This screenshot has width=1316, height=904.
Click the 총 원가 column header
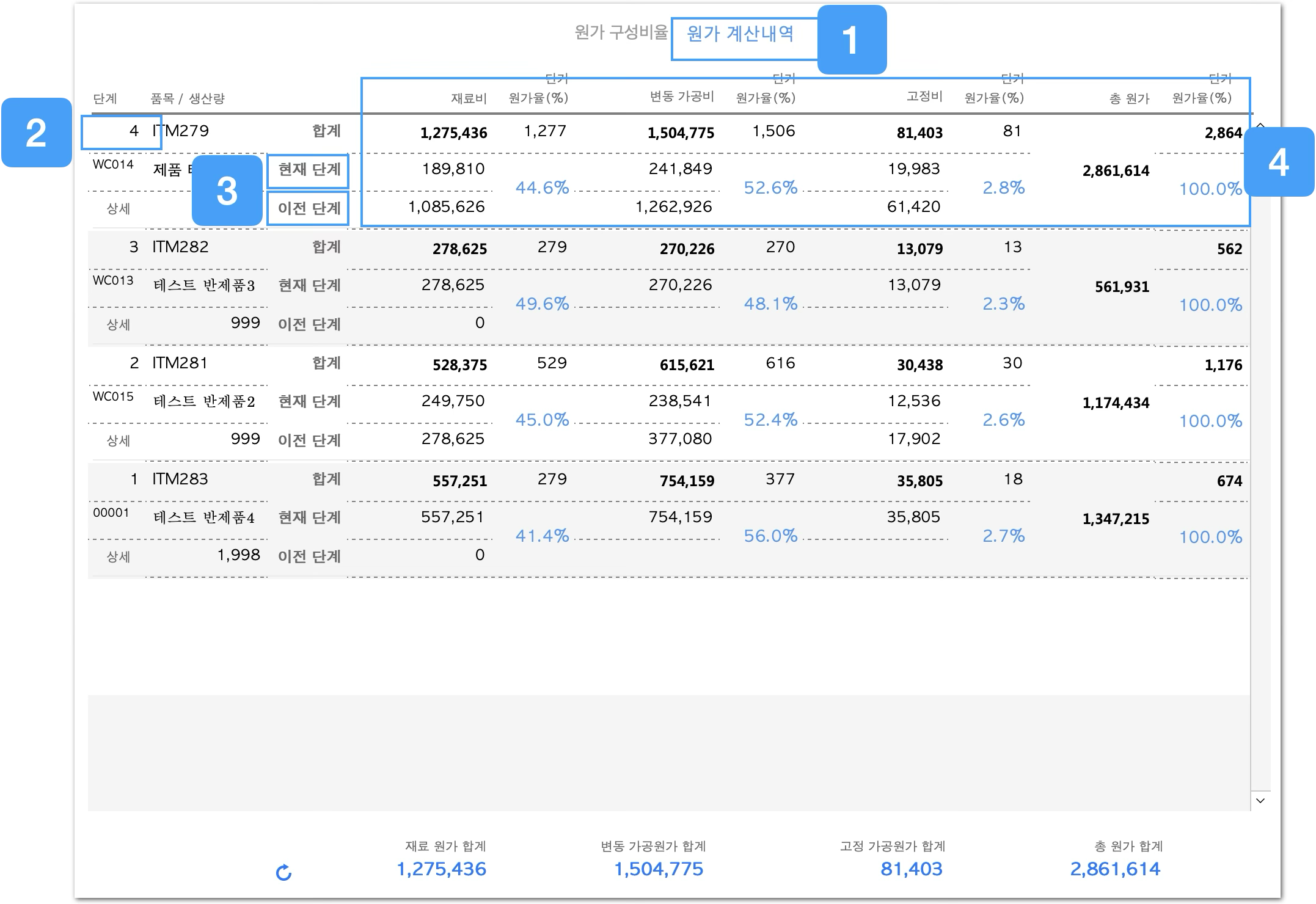coord(1129,98)
